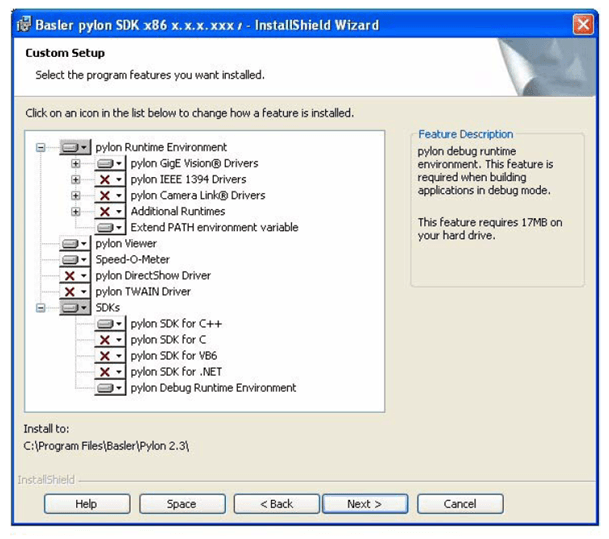
Task: Expand the pylon IEEE 1394 Drivers node
Action: 75,179
